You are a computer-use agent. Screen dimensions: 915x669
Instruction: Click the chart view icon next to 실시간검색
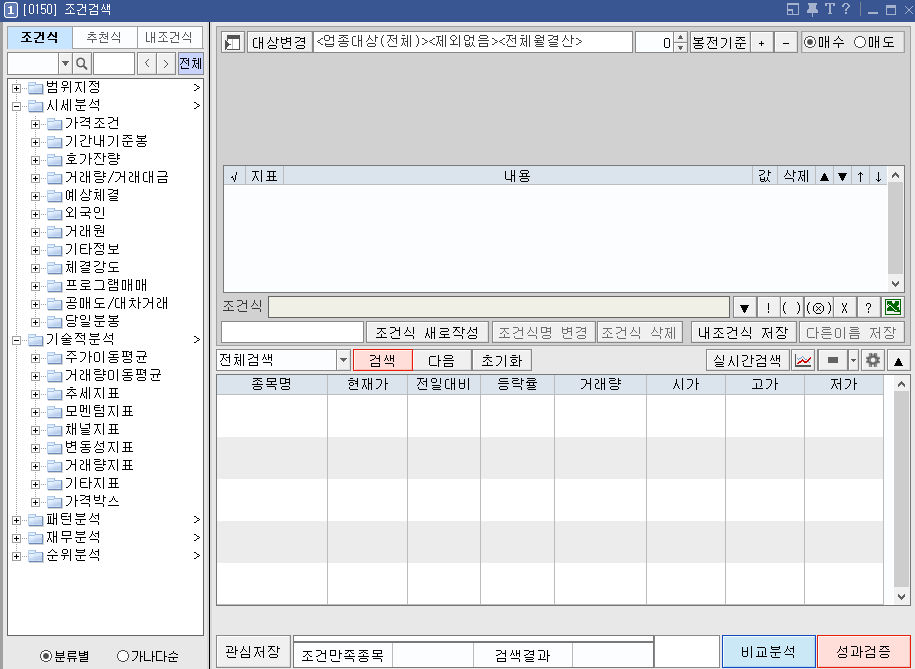coord(804,362)
